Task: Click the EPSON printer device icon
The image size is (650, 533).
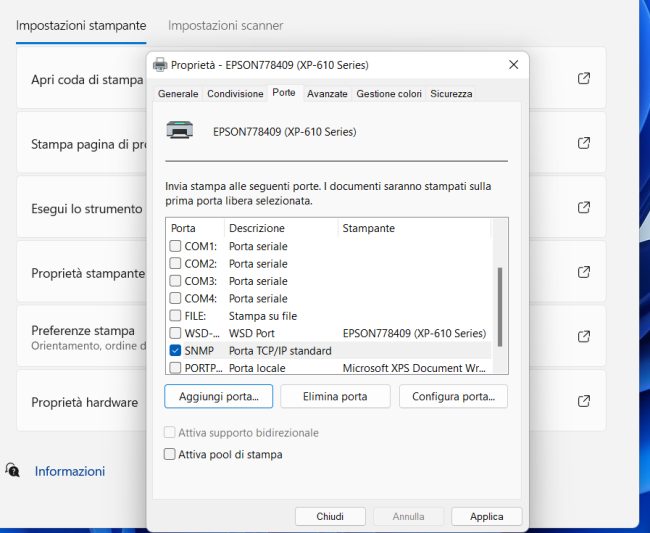Action: [x=180, y=130]
